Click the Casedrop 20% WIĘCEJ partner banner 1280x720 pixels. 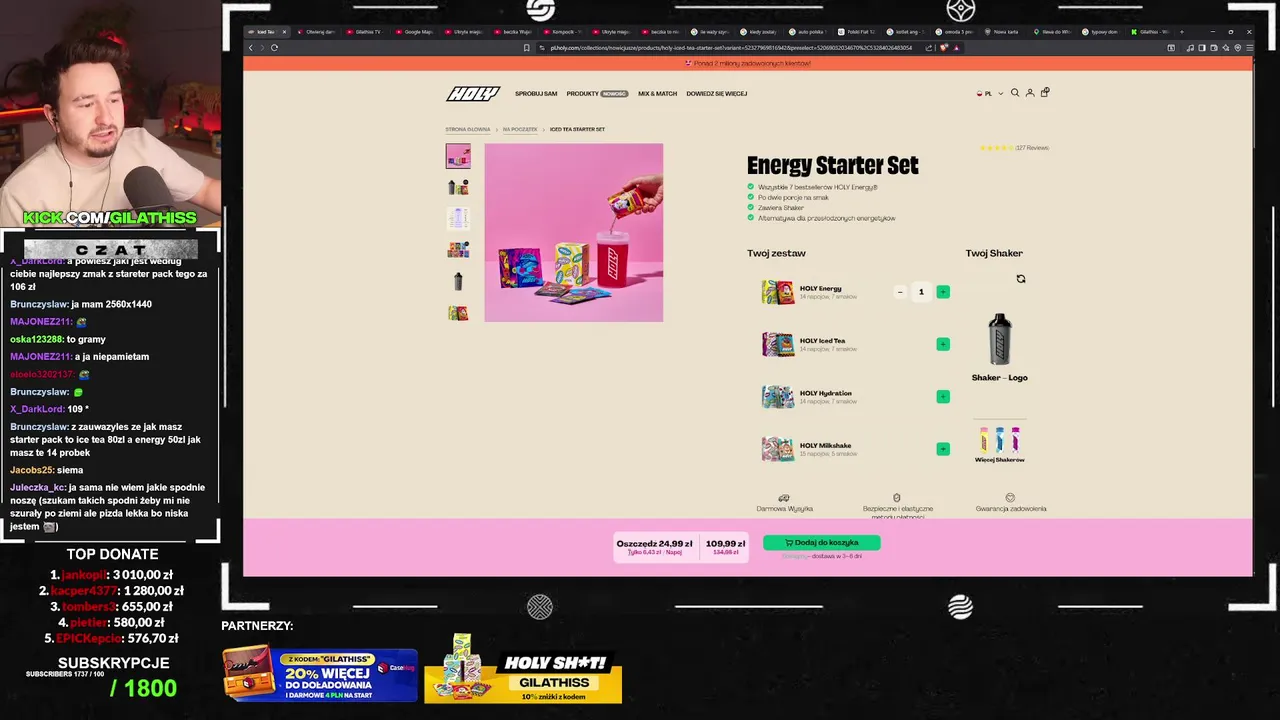[x=320, y=676]
